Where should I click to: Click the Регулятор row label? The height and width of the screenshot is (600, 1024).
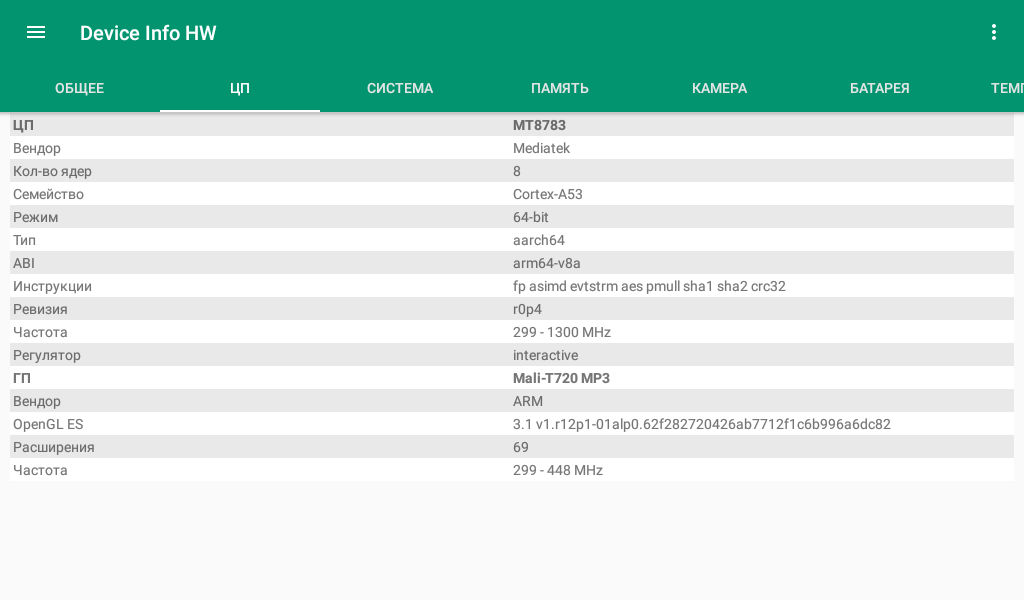pos(47,355)
